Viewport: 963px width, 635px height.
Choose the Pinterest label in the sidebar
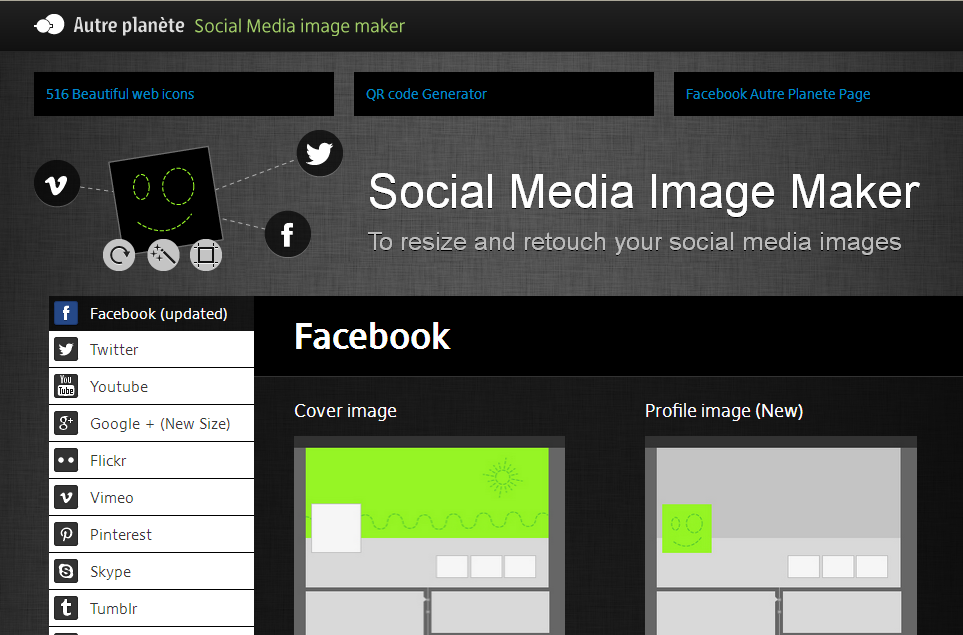click(121, 534)
